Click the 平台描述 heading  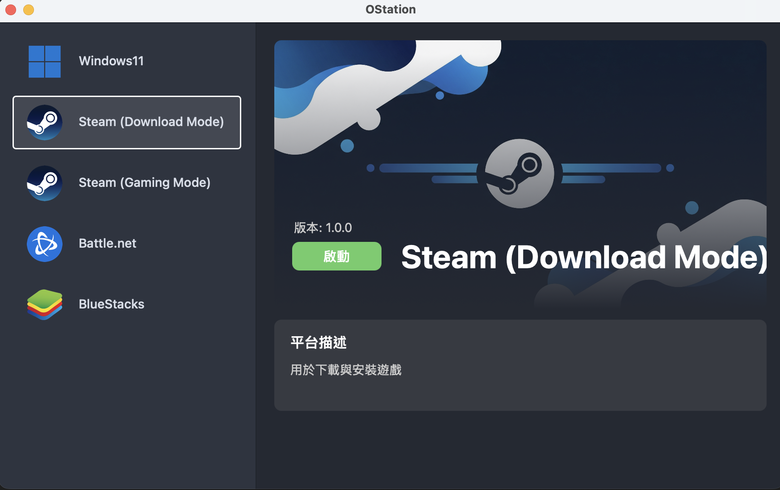pos(318,342)
